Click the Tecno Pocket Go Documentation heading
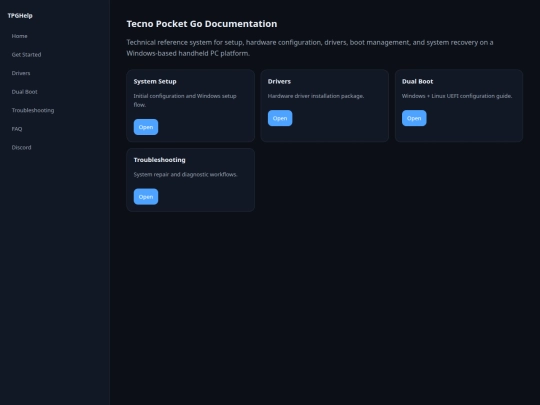 click(x=202, y=24)
